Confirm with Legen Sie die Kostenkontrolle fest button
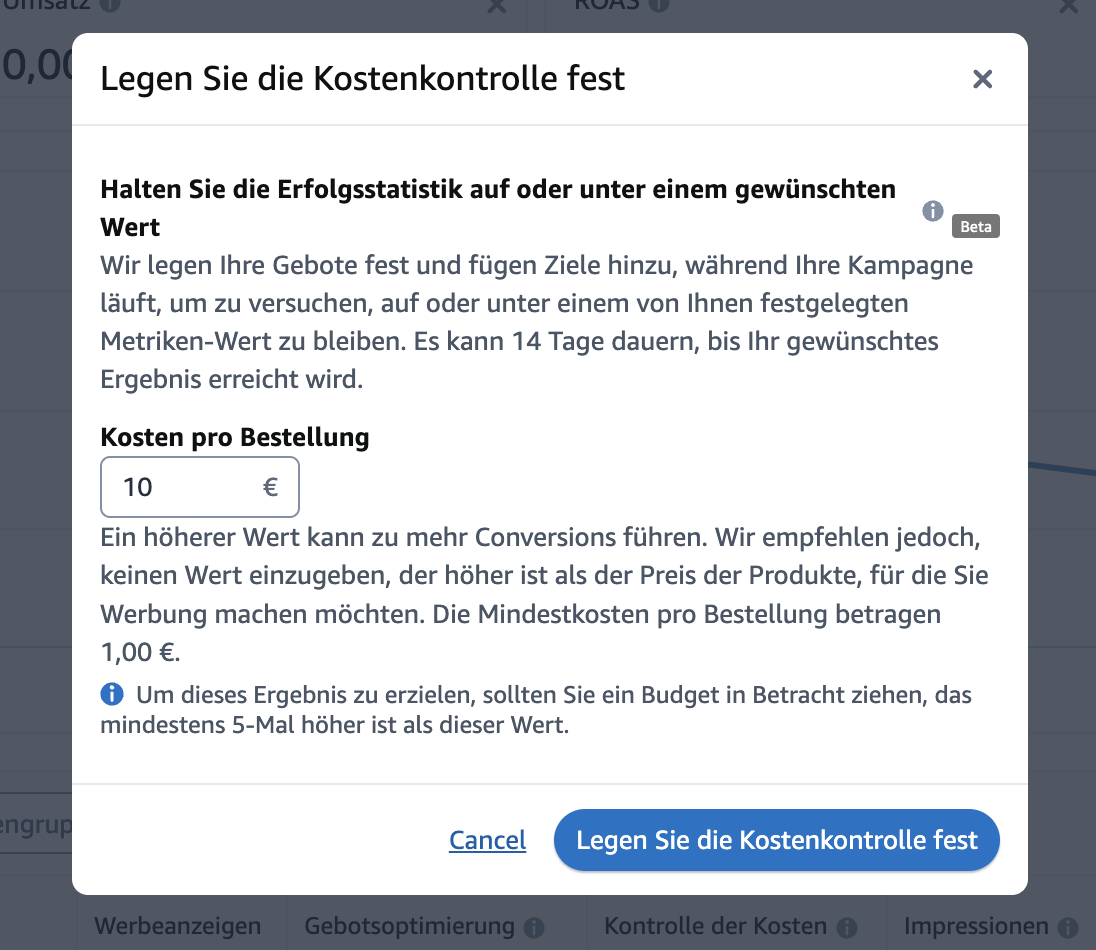 pos(777,840)
